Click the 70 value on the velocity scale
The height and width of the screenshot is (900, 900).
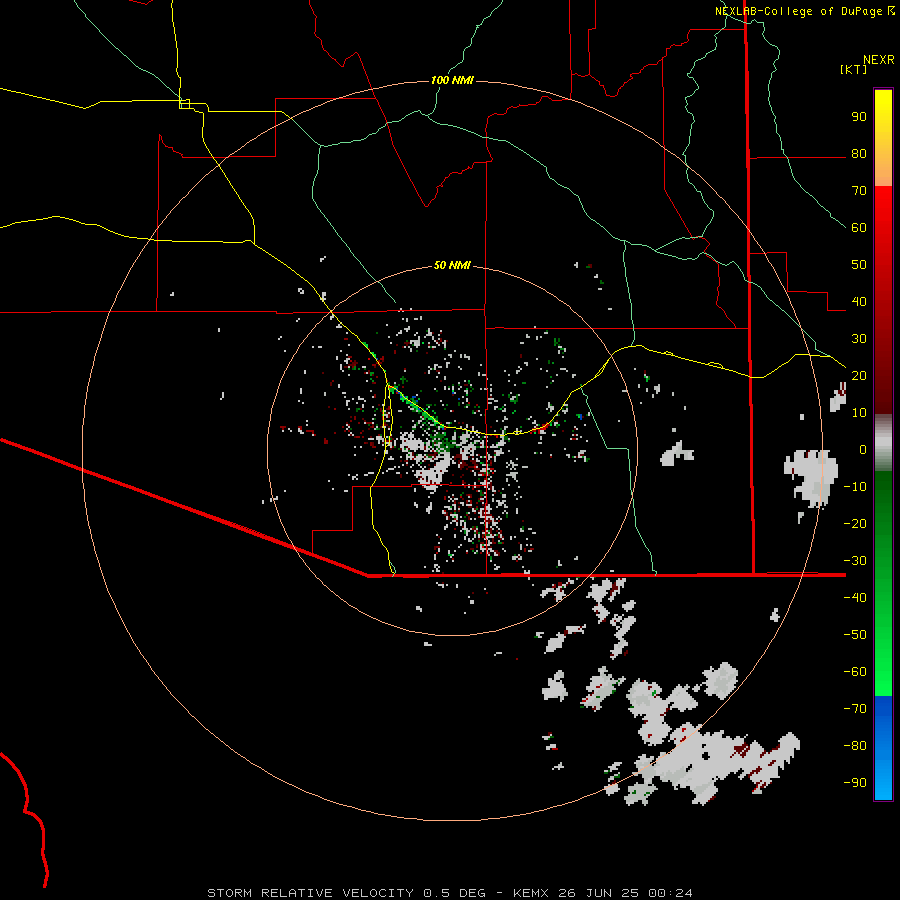(859, 191)
